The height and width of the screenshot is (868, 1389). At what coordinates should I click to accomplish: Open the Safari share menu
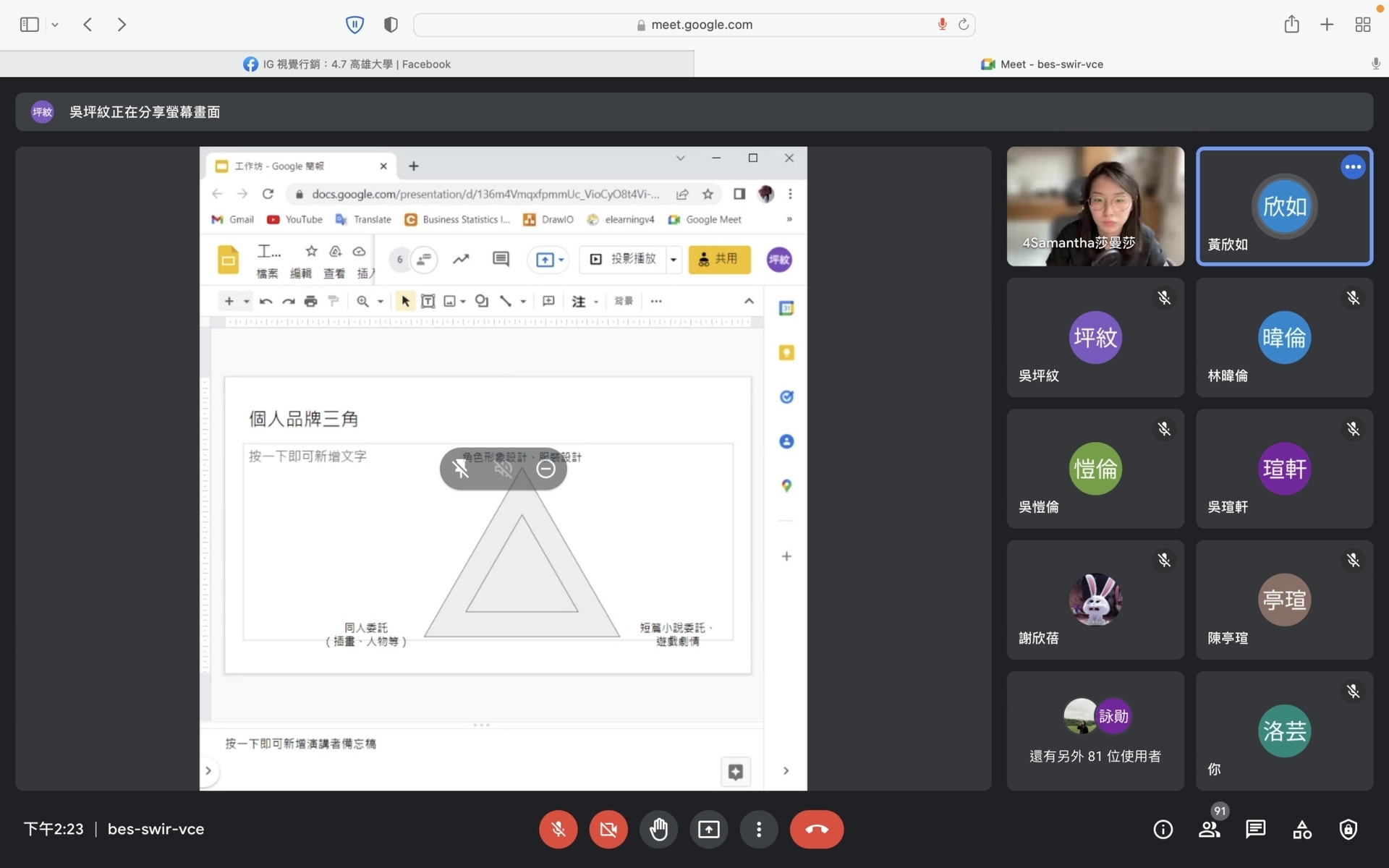(x=1291, y=25)
